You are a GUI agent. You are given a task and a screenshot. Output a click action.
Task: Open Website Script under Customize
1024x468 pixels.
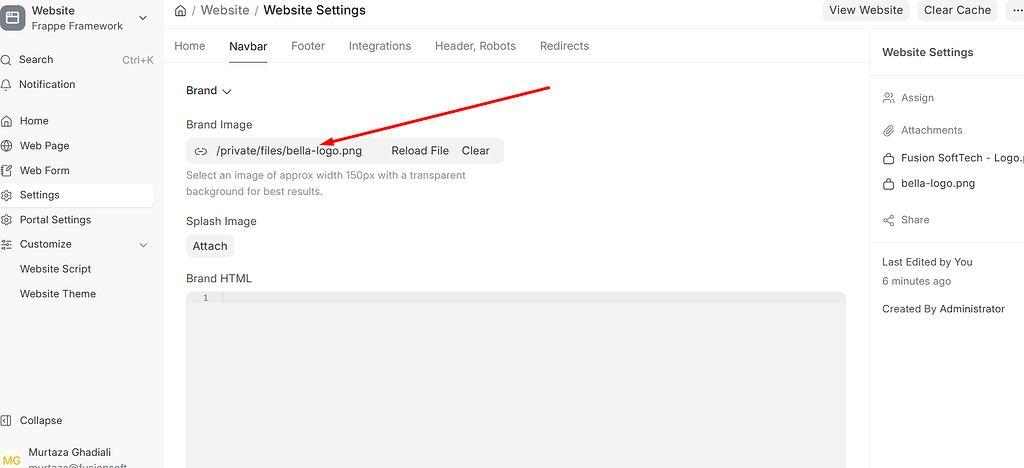(56, 269)
